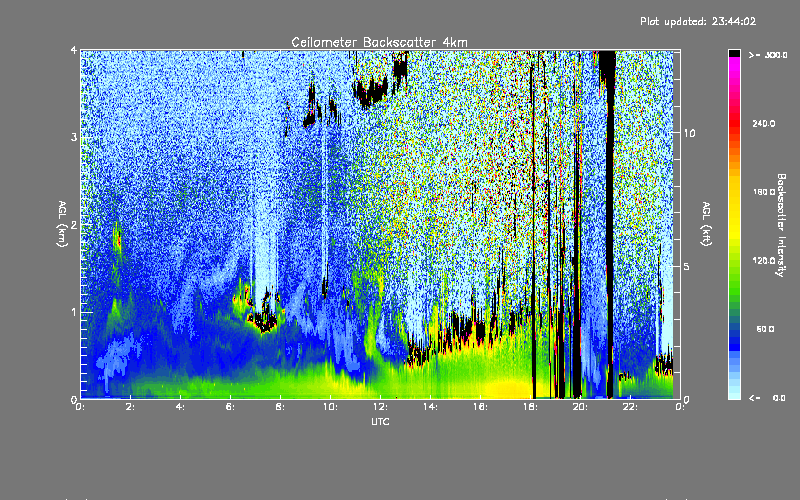Click the "10" tick on AGL kft axis
The width and height of the screenshot is (800, 500).
click(689, 133)
